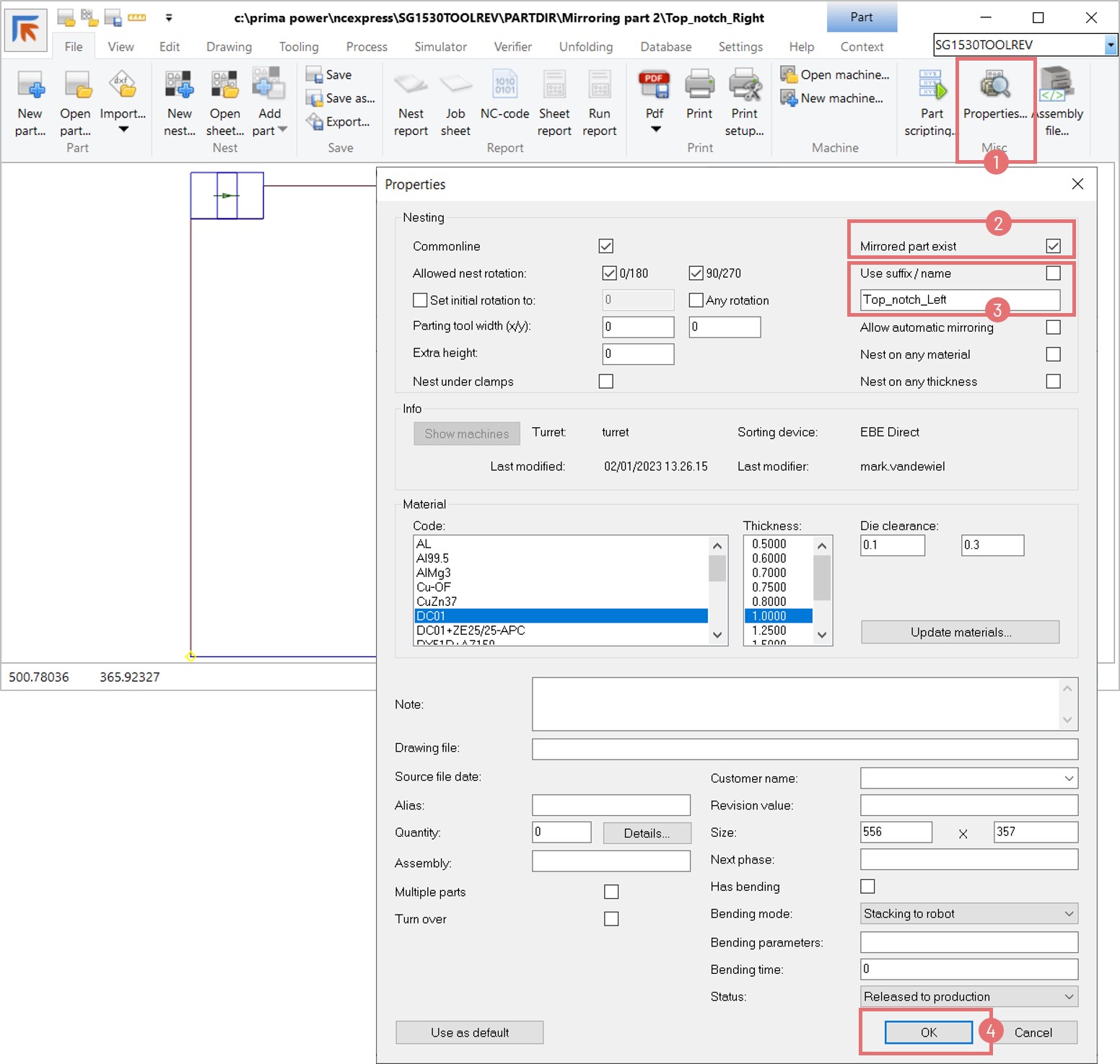This screenshot has width=1120, height=1064.
Task: Switch to the Simulator tab
Action: click(x=440, y=47)
